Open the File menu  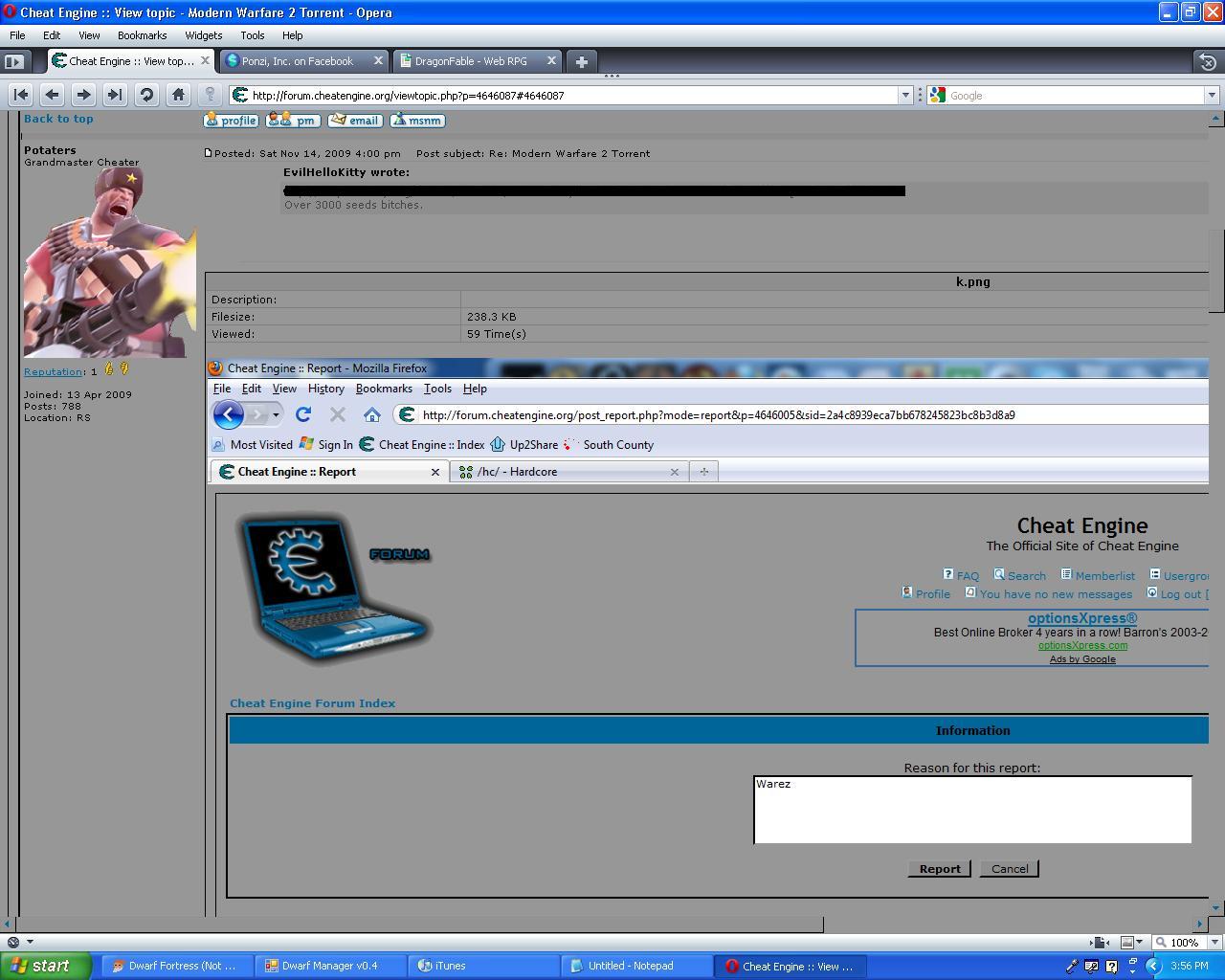point(17,35)
